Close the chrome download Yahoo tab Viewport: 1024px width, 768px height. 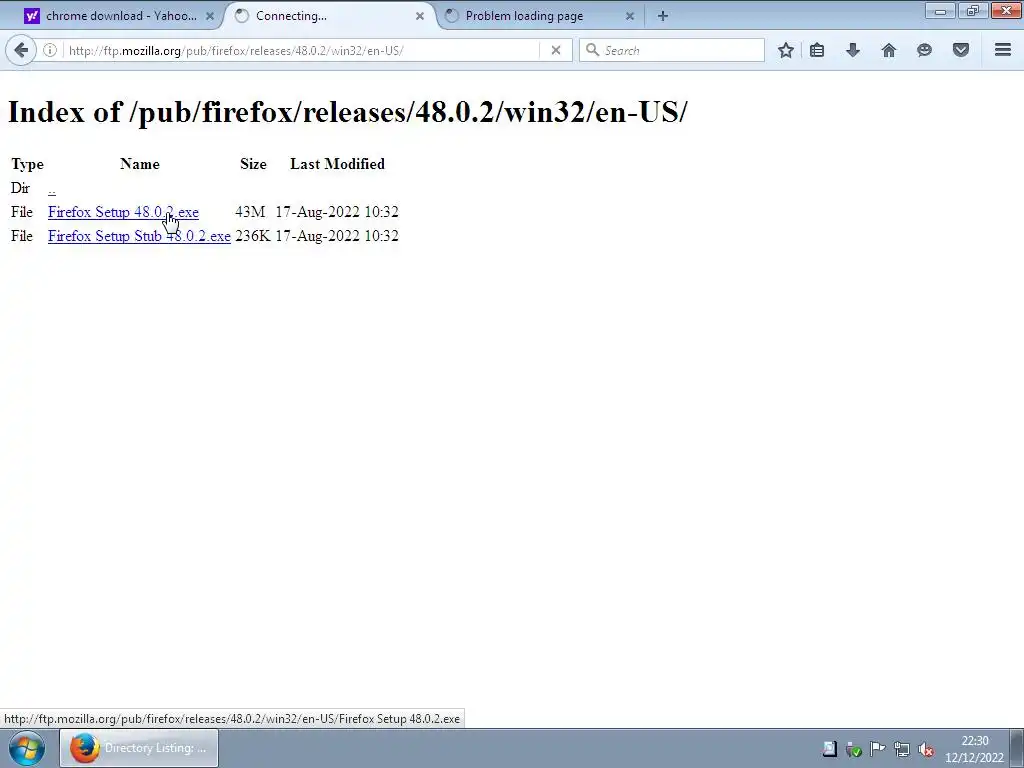[x=210, y=16]
